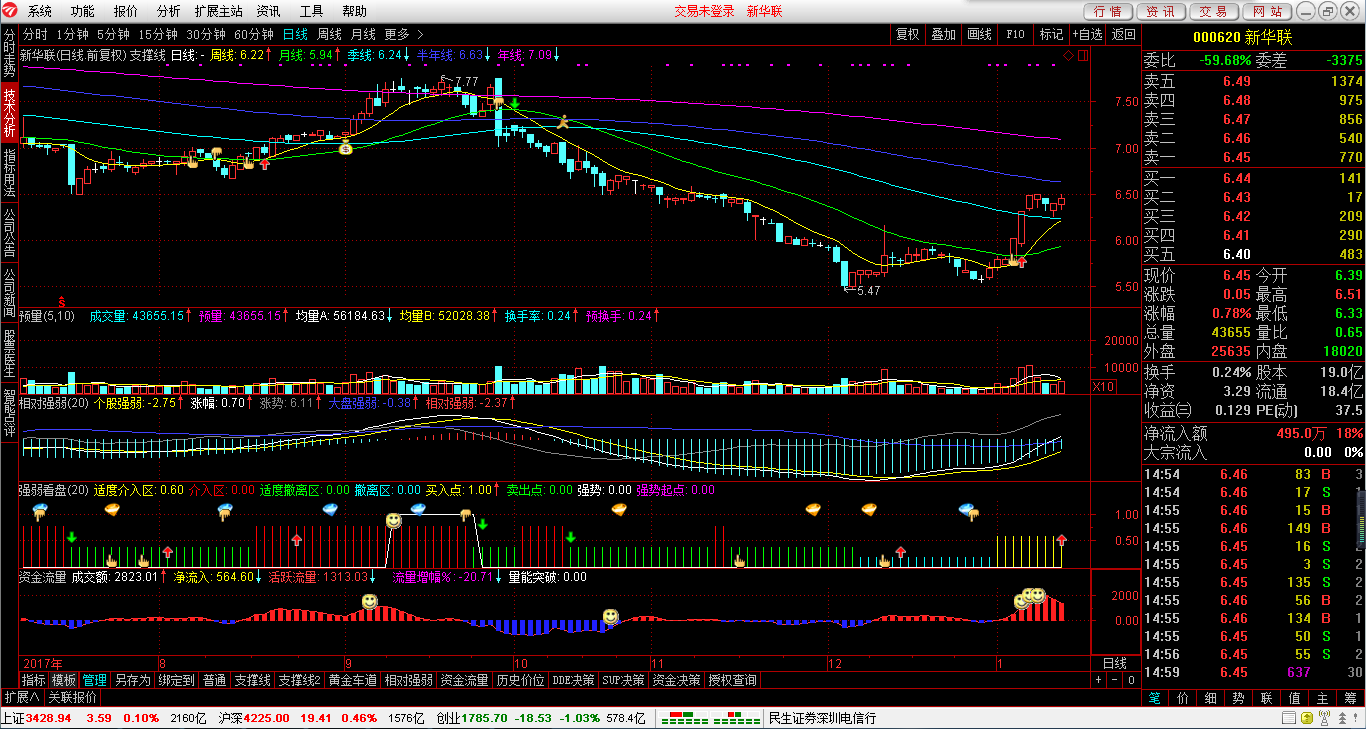Toggle 叠加 overlay mode
Screen dimensions: 1366x729
[943, 34]
